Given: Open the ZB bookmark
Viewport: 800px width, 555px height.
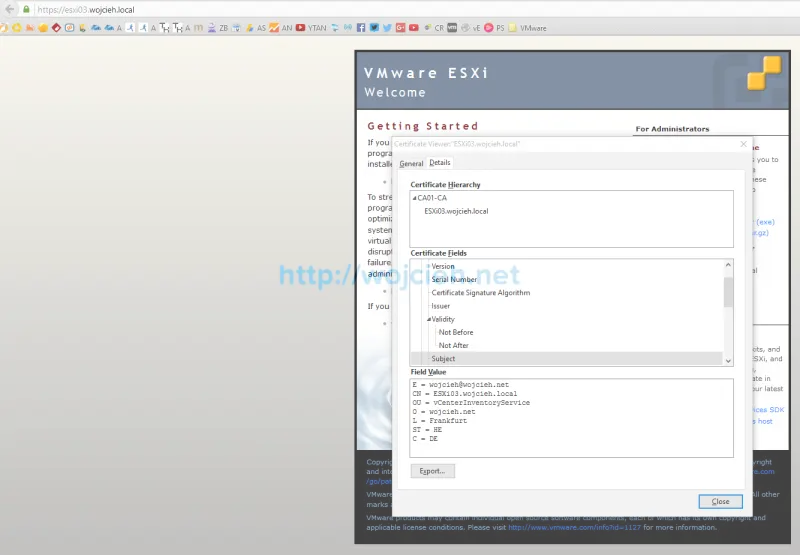Looking at the screenshot, I should click(218, 28).
